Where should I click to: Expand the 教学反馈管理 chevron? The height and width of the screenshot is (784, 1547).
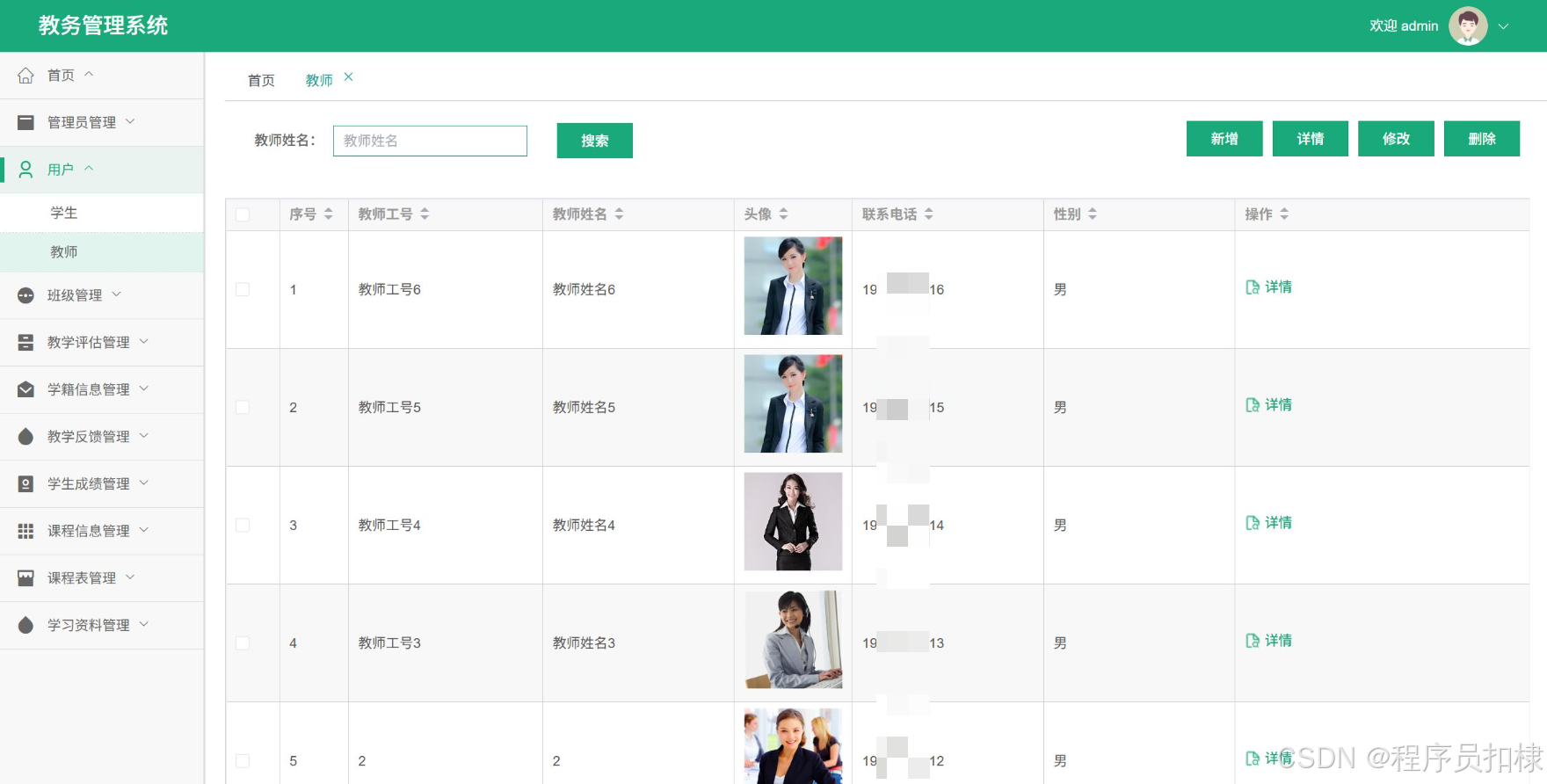pos(144,435)
